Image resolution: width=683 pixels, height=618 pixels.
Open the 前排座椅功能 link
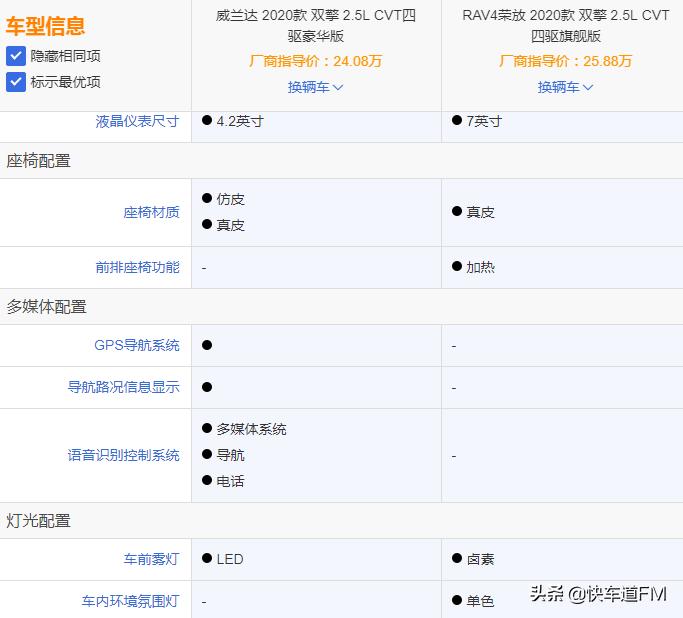click(137, 267)
